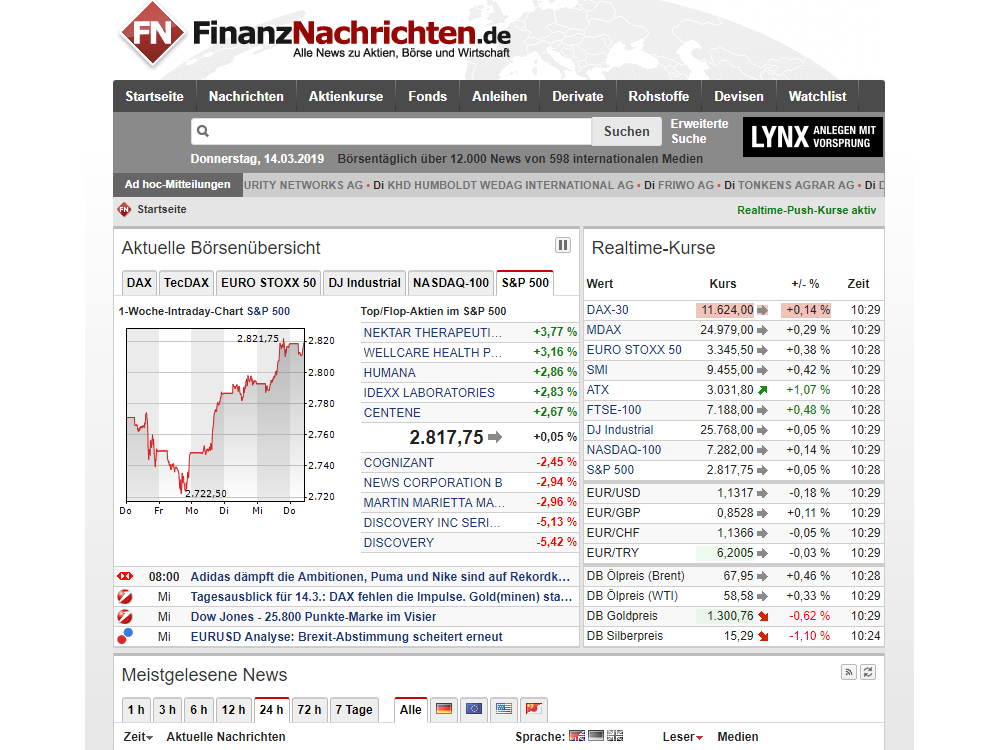Filter news by EU flag
Viewport: 1000px width, 750px height.
tap(474, 709)
